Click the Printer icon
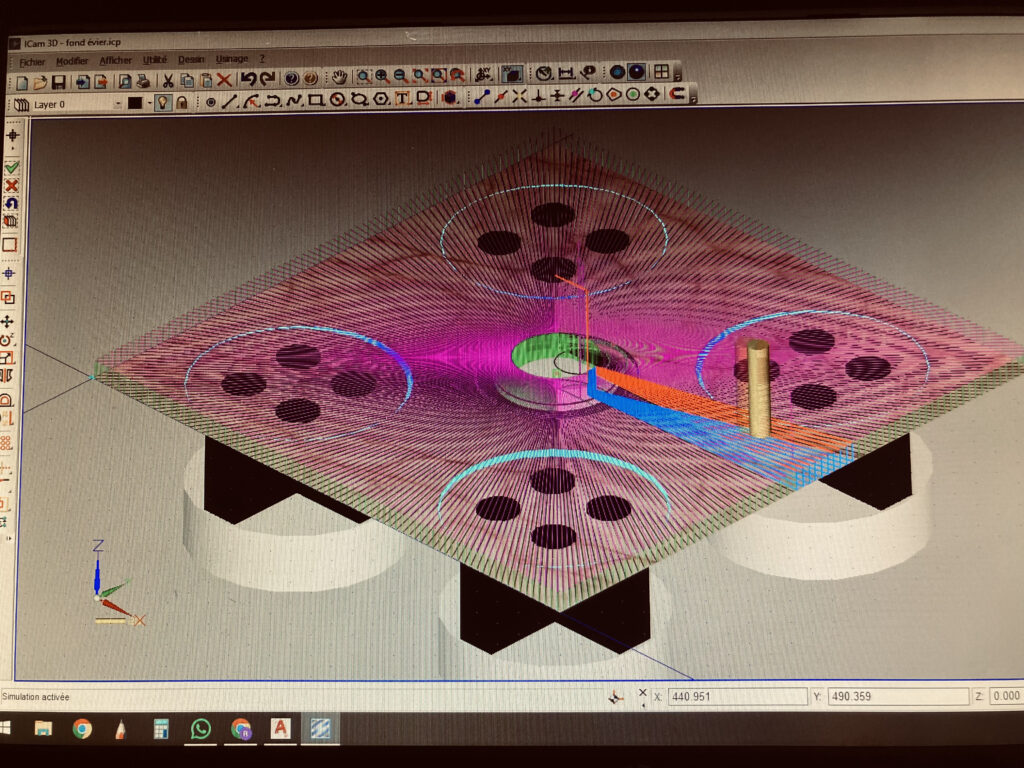The height and width of the screenshot is (768, 1024). pyautogui.click(x=143, y=81)
